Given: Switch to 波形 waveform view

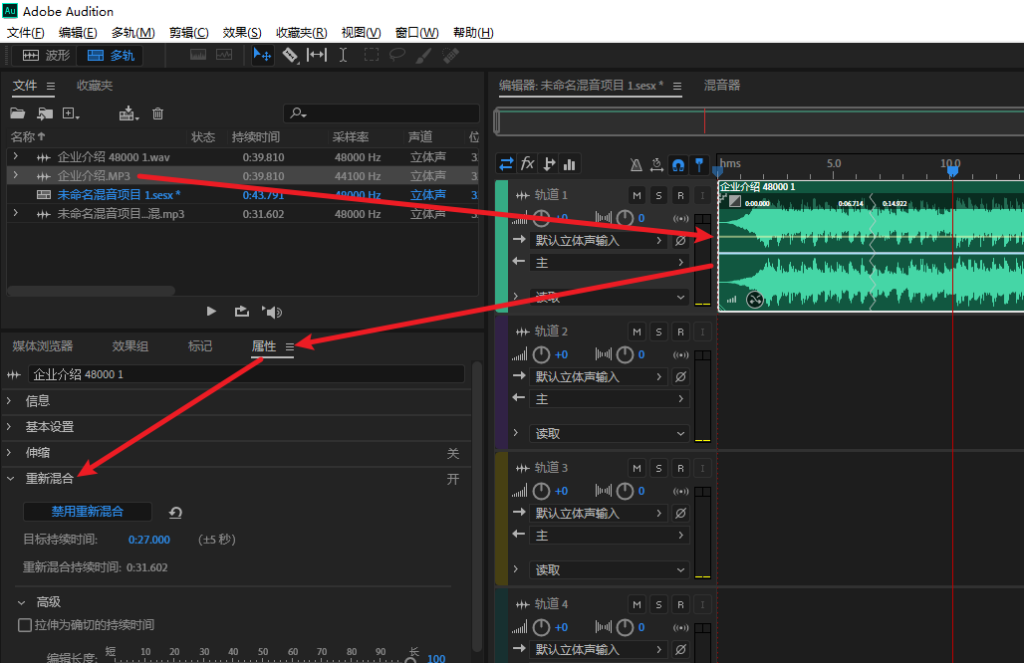Looking at the screenshot, I should (47, 55).
